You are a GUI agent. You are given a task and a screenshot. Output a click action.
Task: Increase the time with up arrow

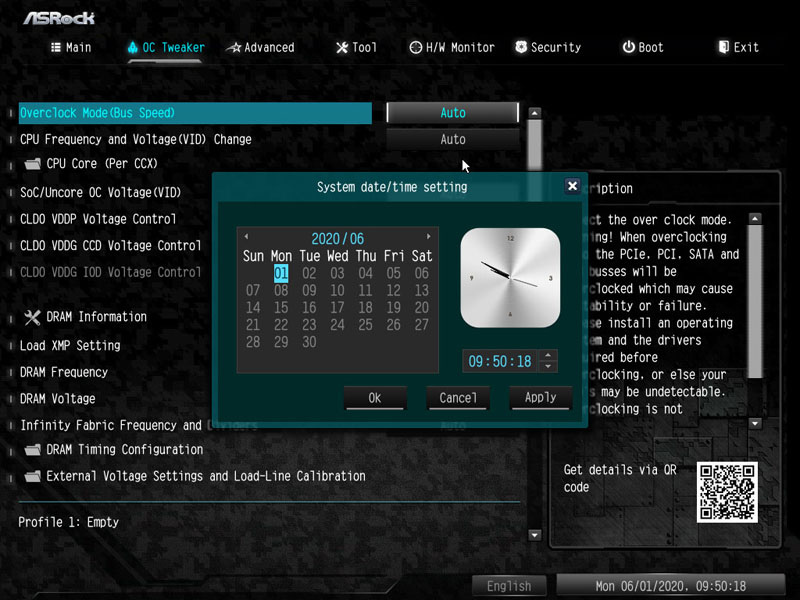pyautogui.click(x=548, y=355)
